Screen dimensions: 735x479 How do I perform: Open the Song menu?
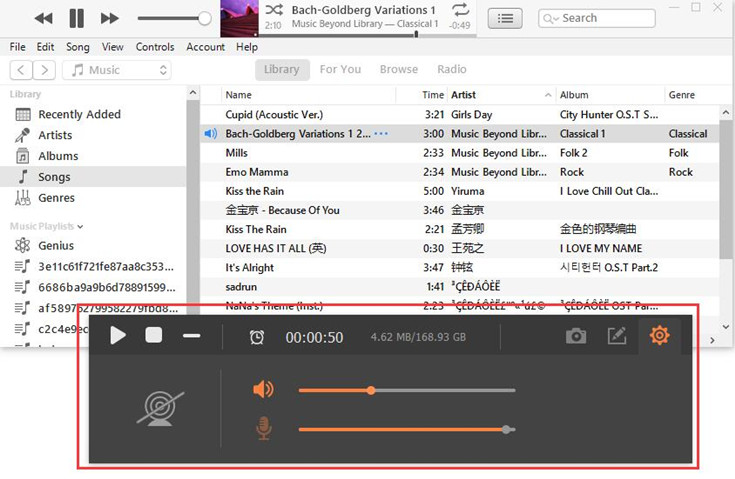(78, 47)
